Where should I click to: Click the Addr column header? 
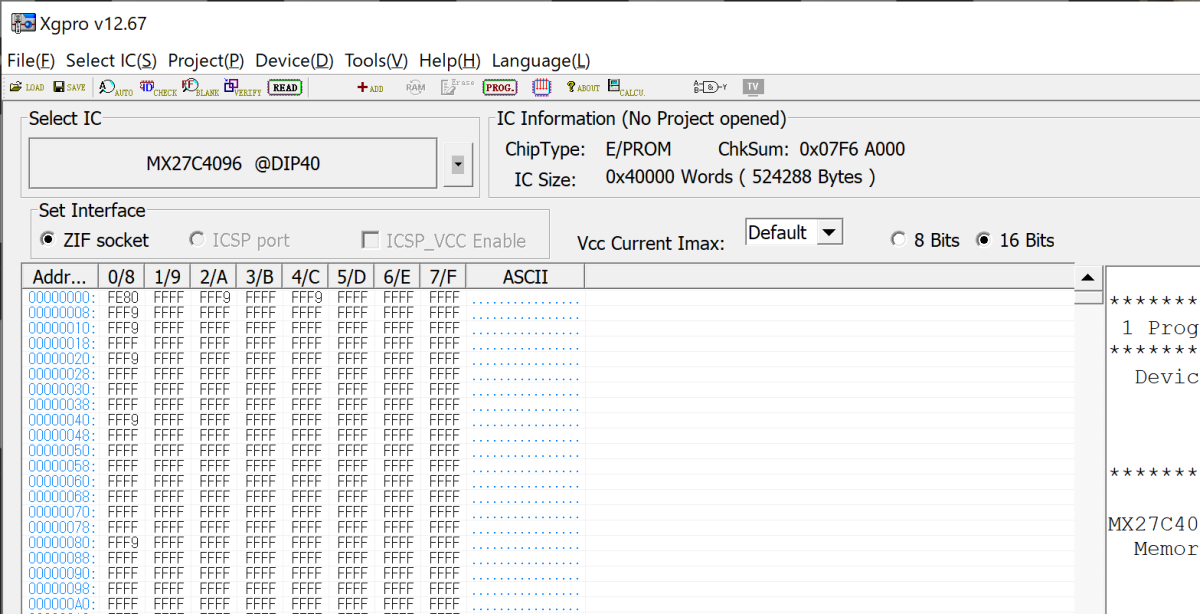tap(60, 276)
